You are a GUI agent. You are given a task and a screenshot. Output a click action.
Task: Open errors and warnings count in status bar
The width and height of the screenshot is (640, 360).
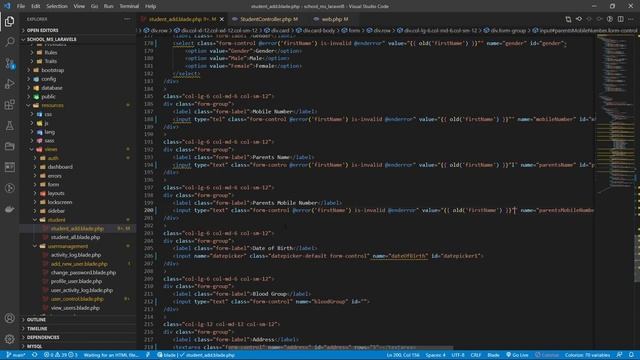coord(60,355)
